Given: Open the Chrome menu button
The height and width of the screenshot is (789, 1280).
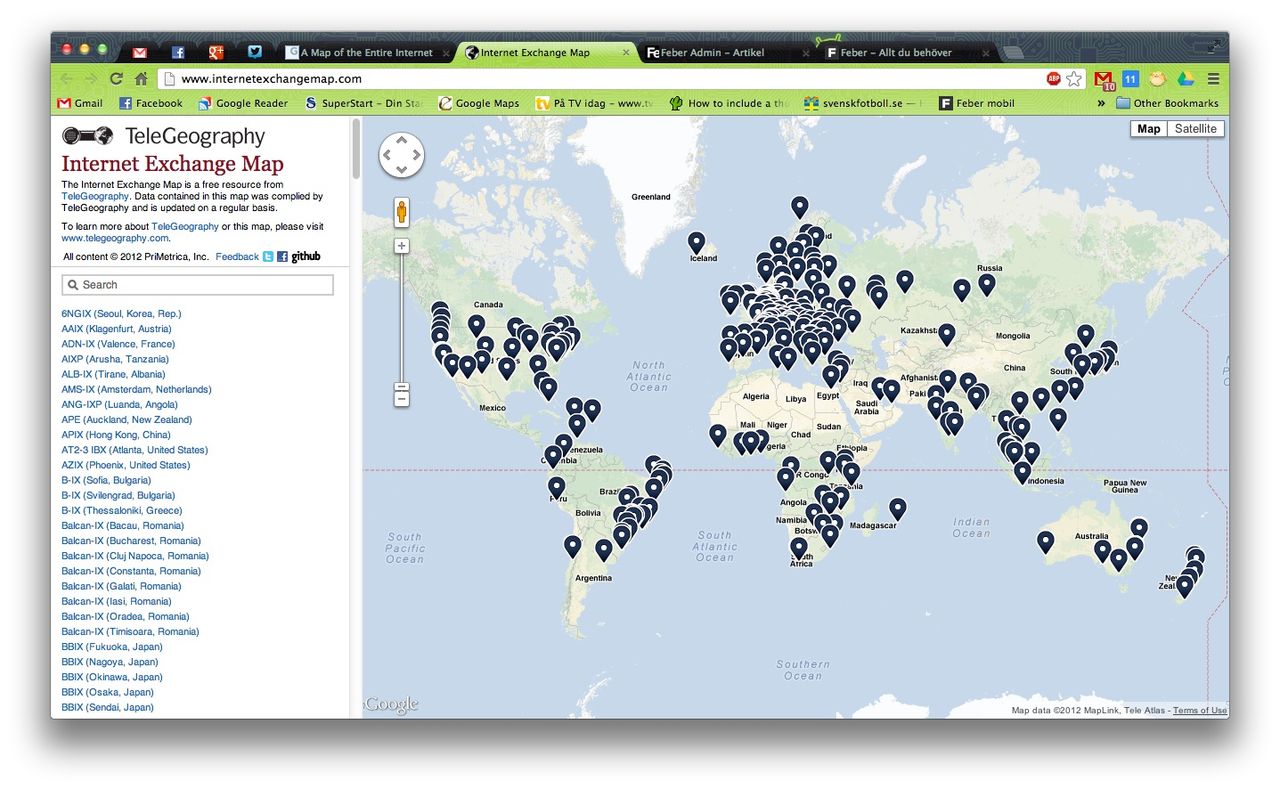Looking at the screenshot, I should 1213,79.
